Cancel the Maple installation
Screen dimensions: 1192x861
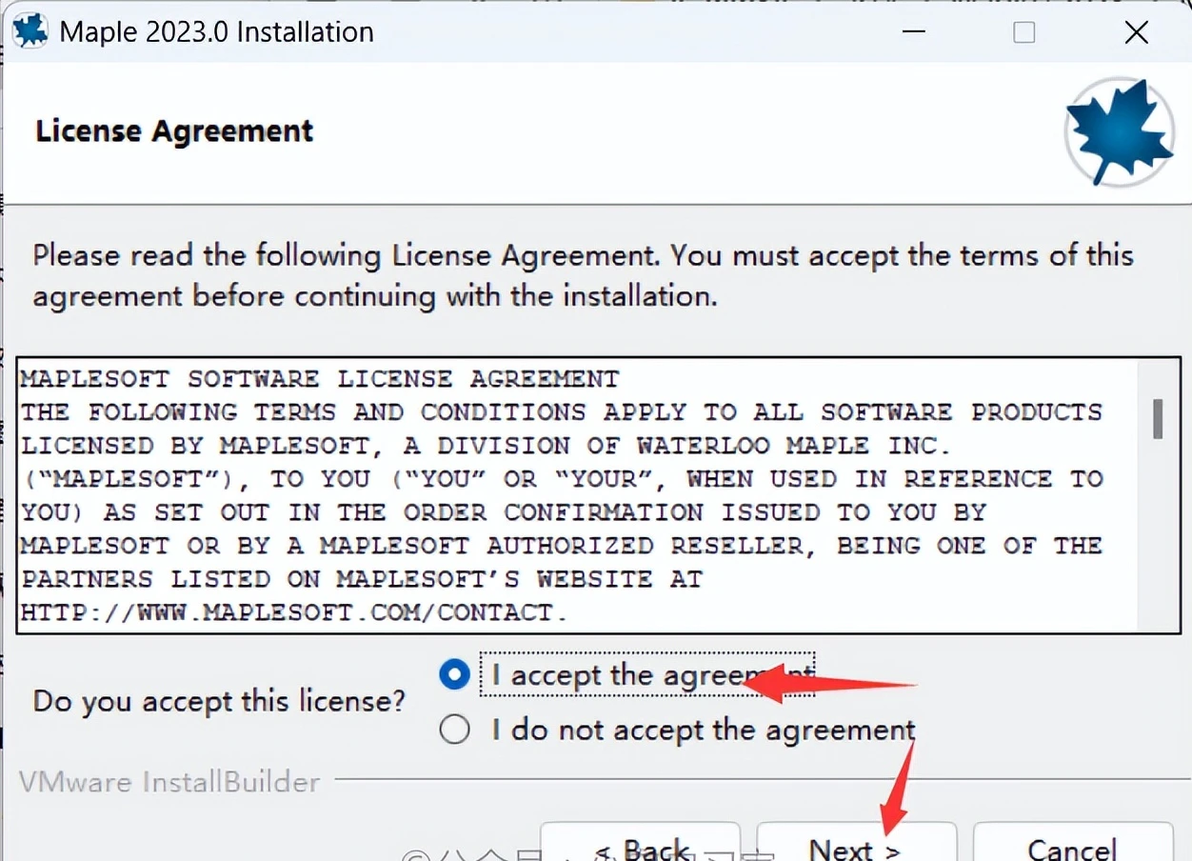tap(1071, 848)
